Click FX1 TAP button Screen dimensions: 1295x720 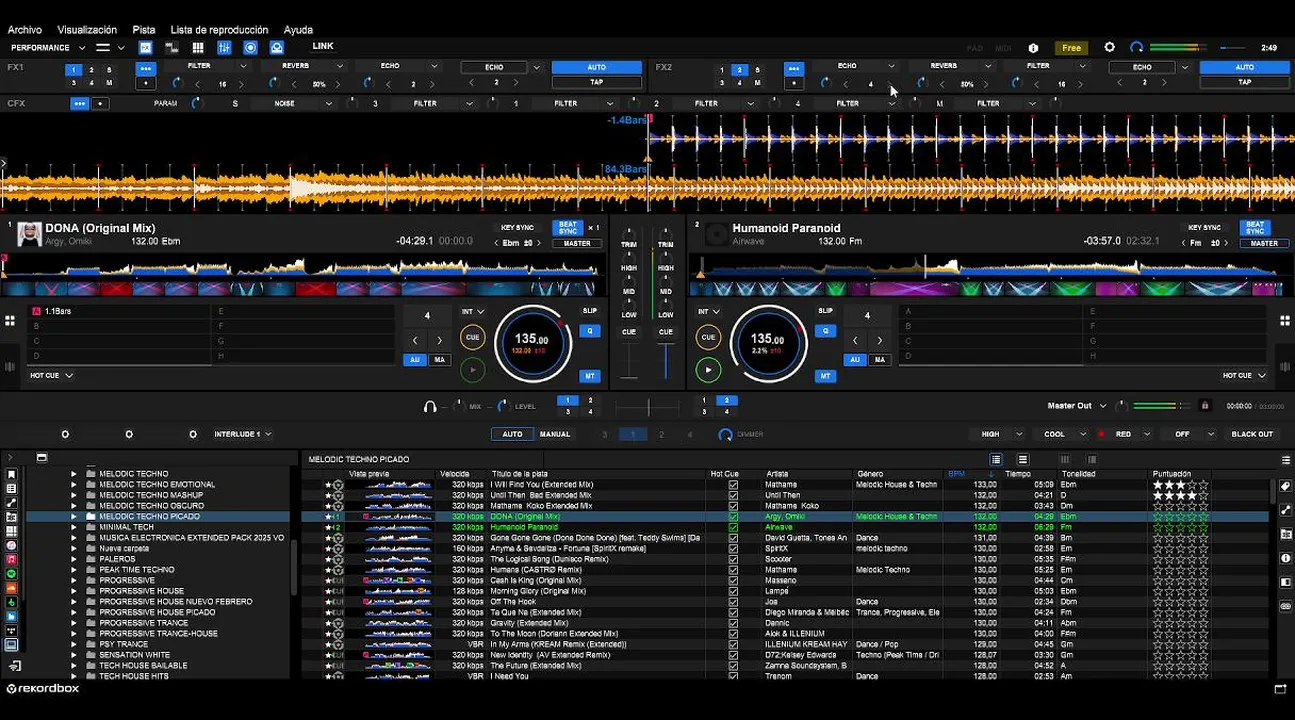[x=597, y=82]
